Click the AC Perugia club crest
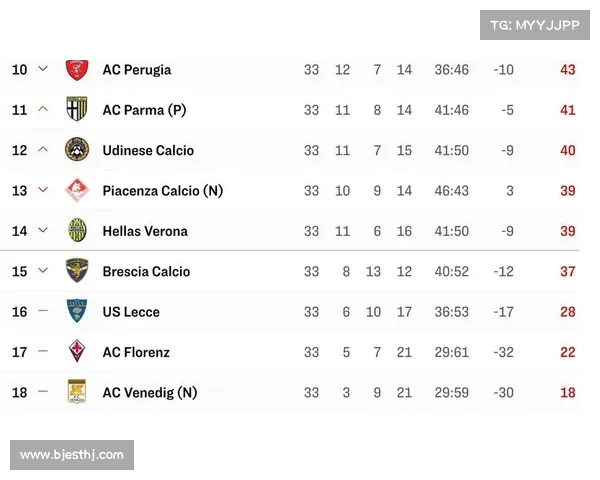Viewport: 600px width, 480px height. [x=77, y=70]
